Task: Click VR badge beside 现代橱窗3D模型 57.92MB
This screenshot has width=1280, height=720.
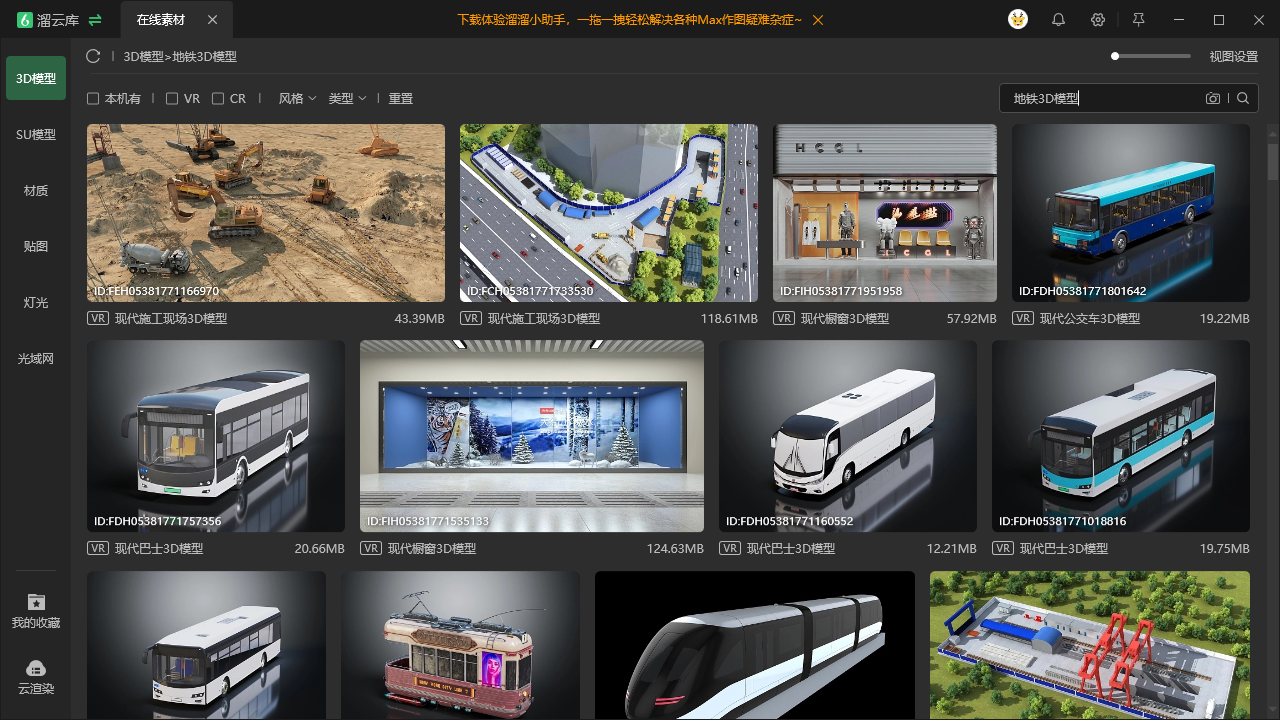Action: pos(784,318)
